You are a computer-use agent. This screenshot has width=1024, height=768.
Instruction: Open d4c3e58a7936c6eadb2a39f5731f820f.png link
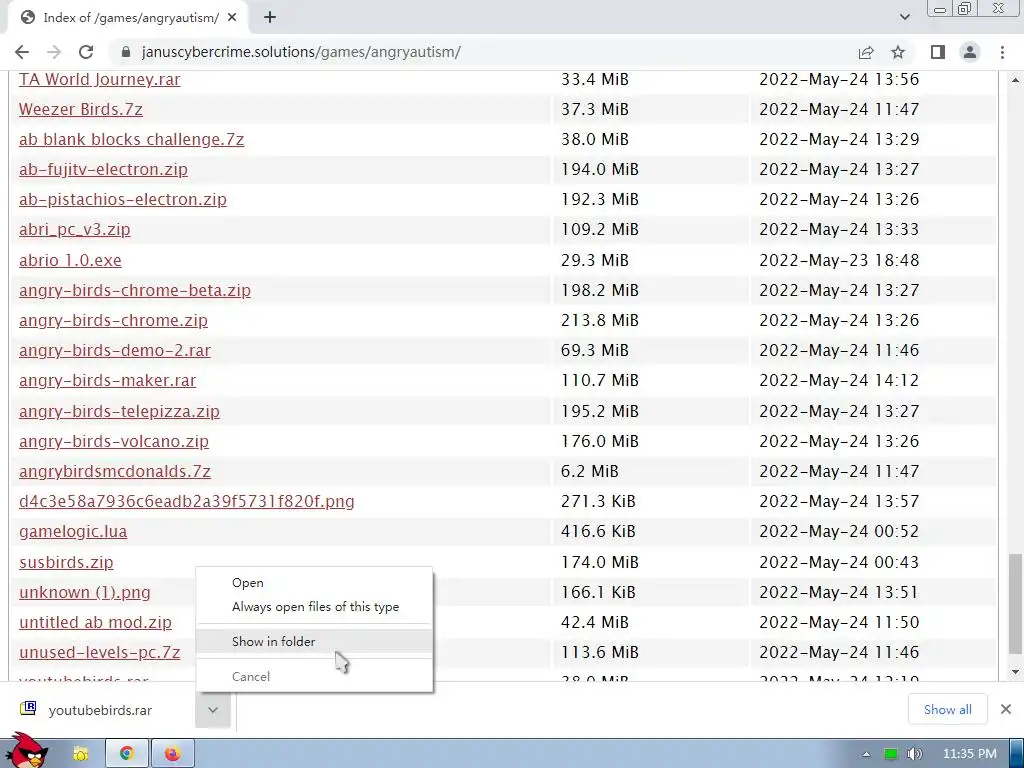pos(187,501)
